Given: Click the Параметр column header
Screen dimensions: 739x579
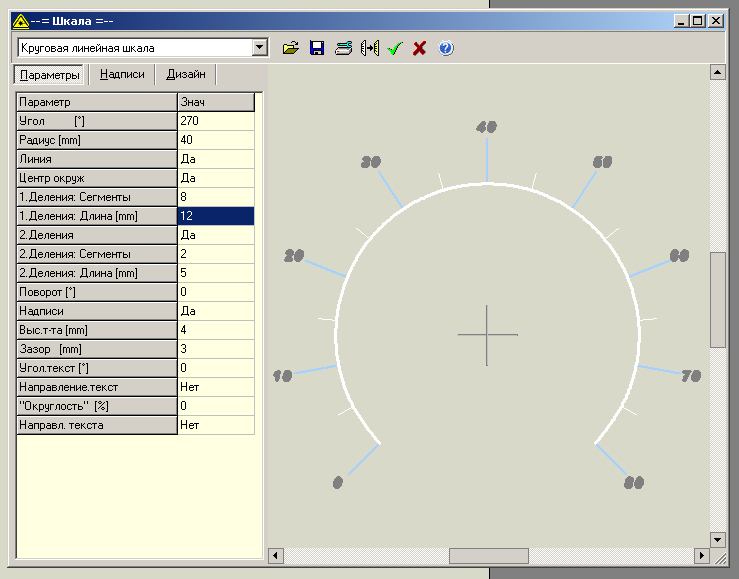Looking at the screenshot, I should (96, 102).
